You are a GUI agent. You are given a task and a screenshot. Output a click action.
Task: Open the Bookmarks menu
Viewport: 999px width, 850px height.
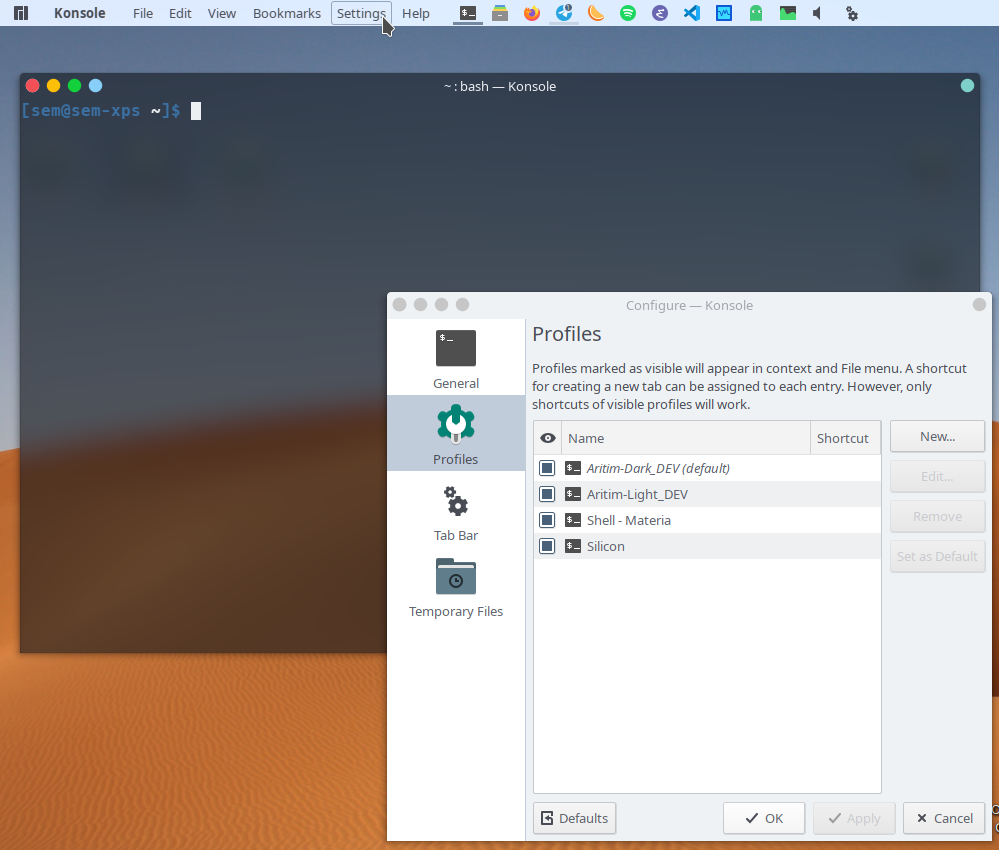coord(287,13)
